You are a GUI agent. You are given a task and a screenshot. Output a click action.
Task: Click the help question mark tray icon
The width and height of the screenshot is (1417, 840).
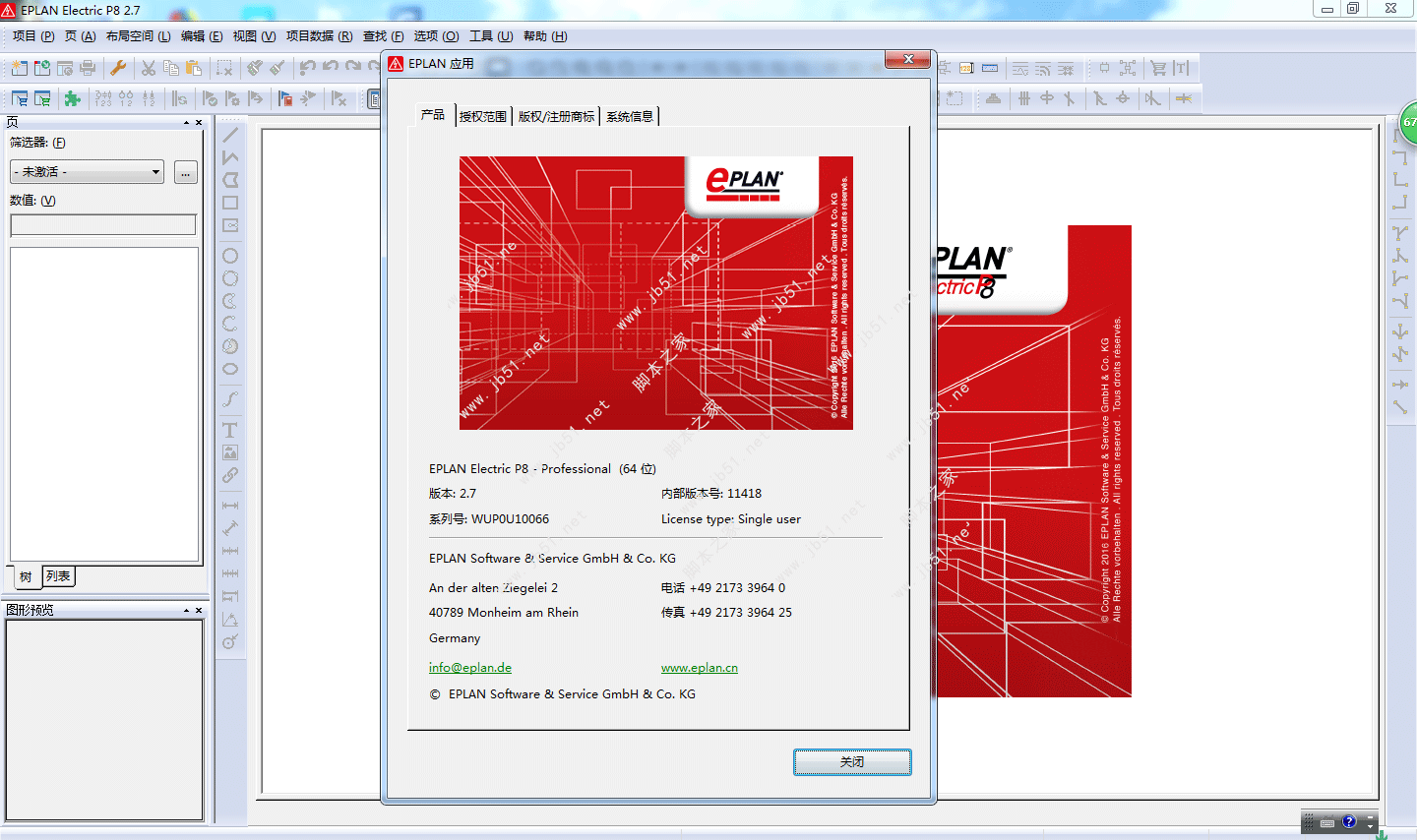pos(1349,821)
